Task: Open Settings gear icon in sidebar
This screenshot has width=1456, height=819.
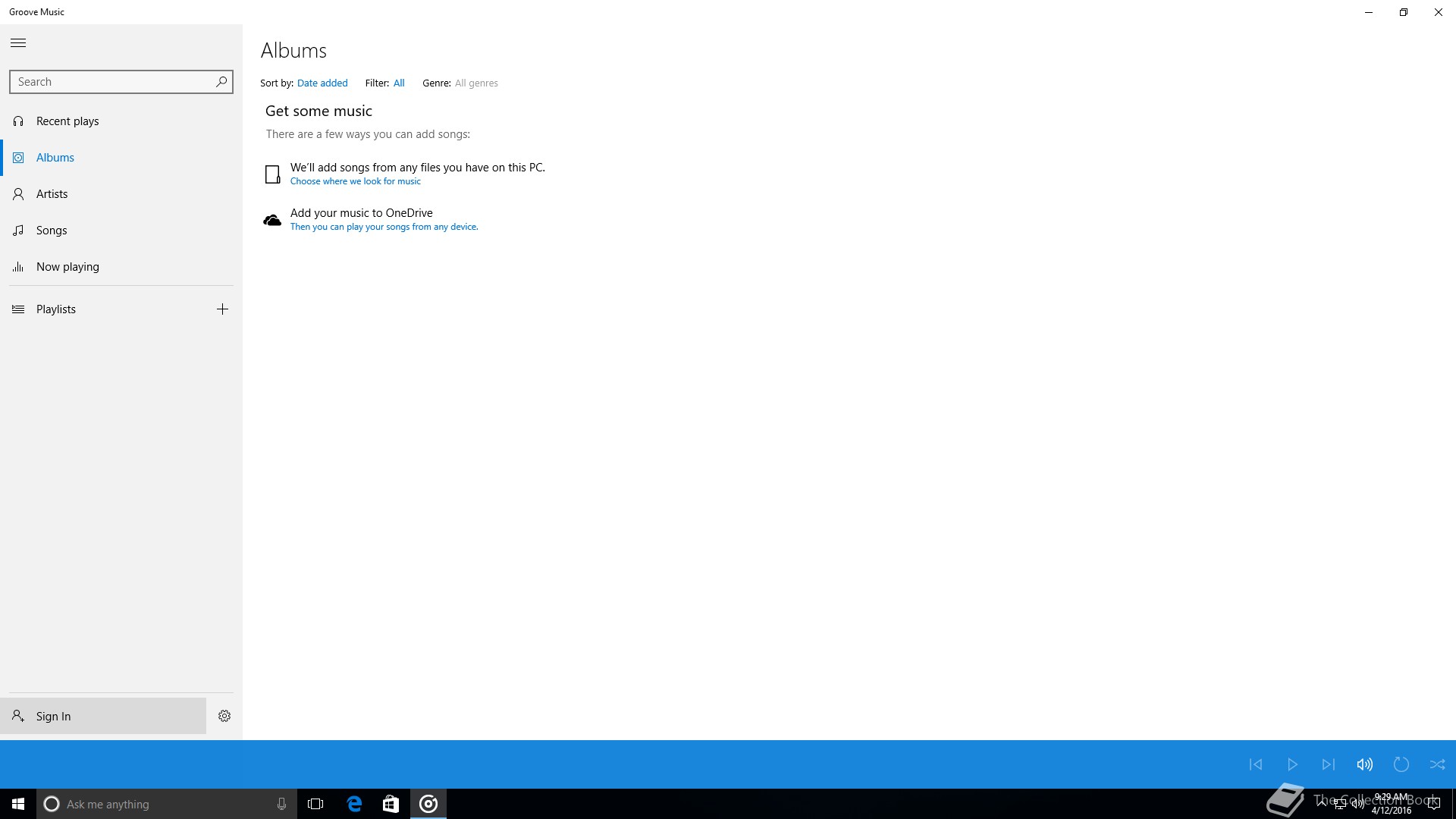Action: [224, 716]
